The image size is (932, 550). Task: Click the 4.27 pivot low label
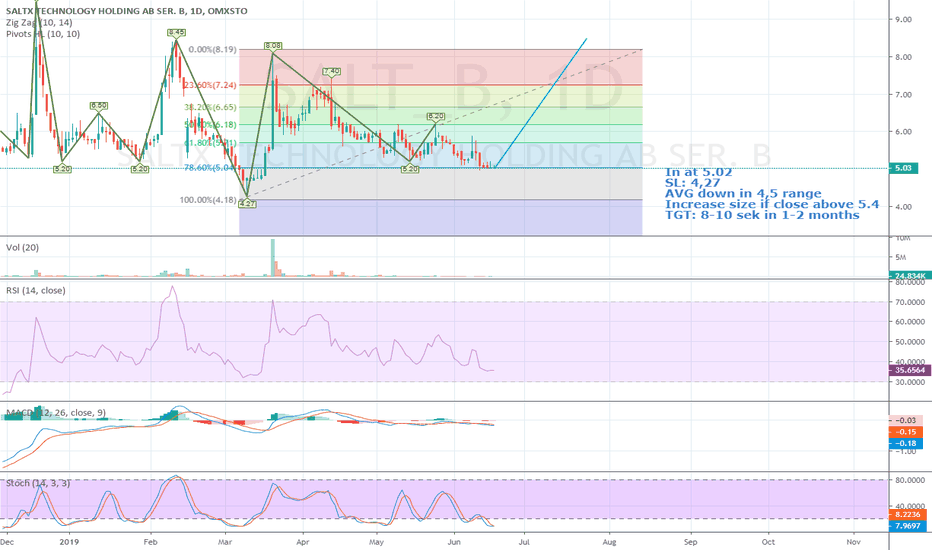(x=247, y=204)
